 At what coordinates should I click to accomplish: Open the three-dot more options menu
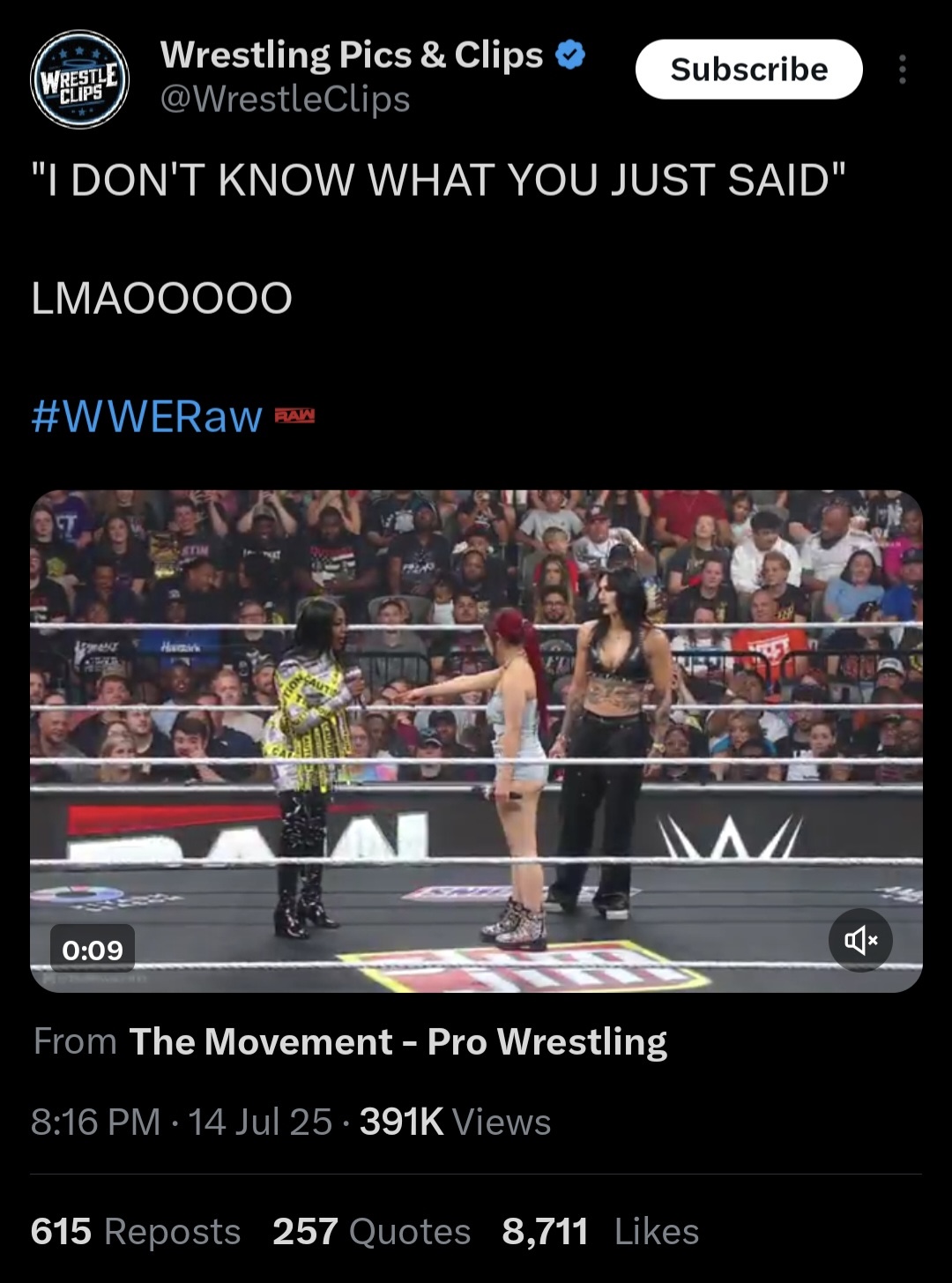[902, 70]
